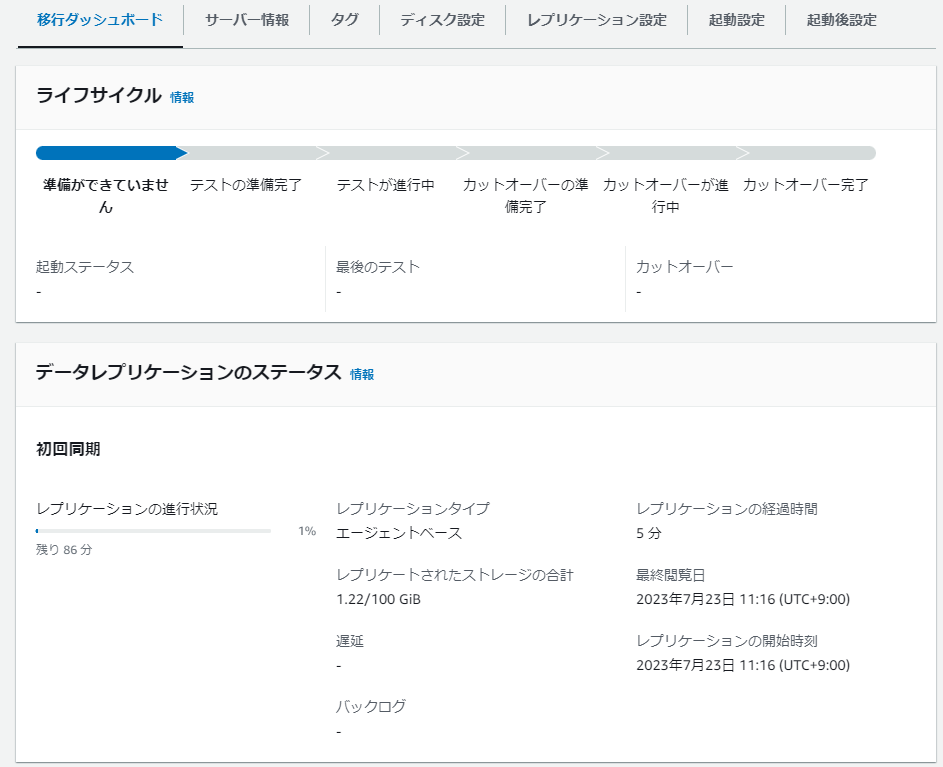Viewport: 943px width, 767px height.
Task: Open the 起動後設定 tab
Action: click(x=841, y=20)
